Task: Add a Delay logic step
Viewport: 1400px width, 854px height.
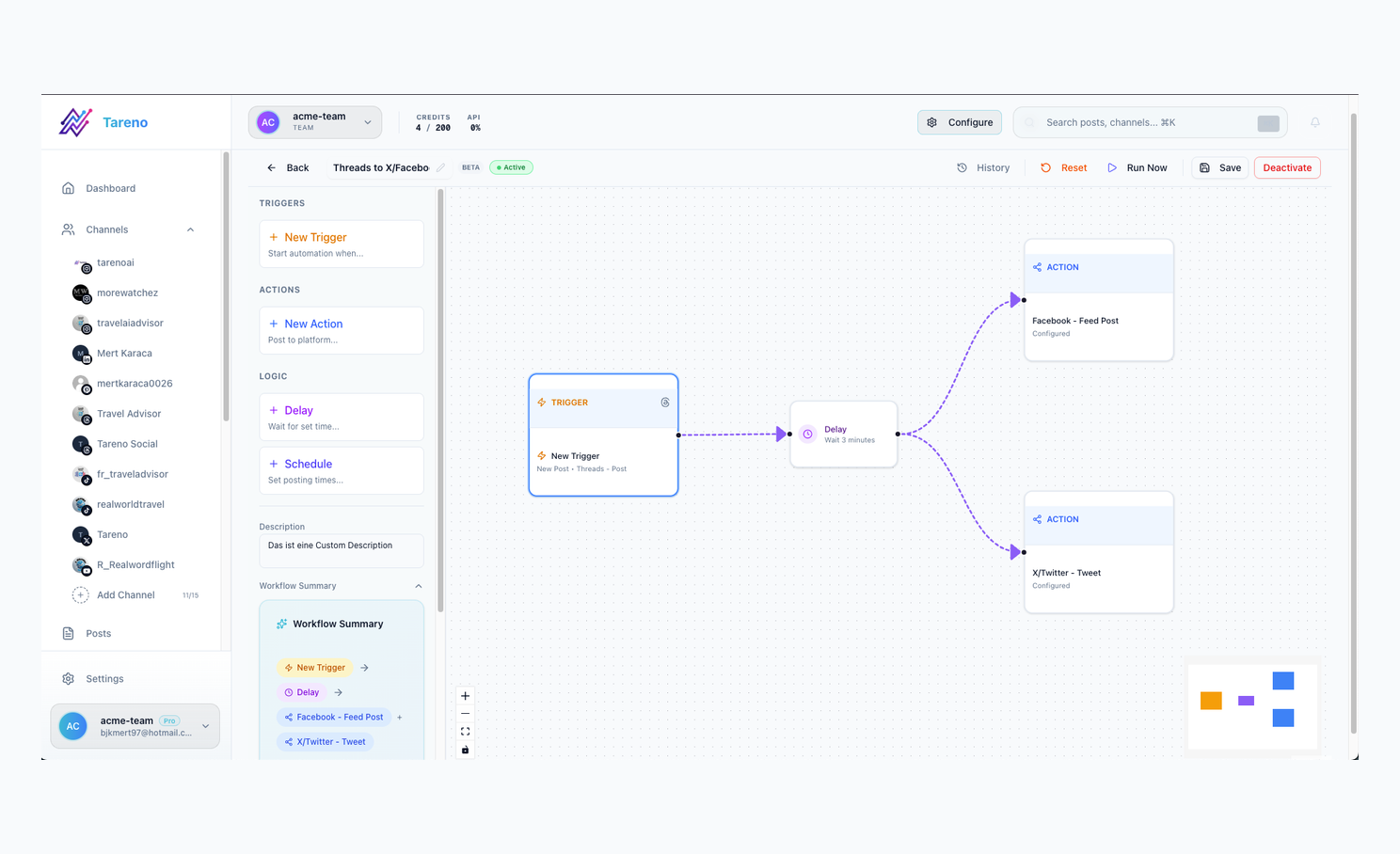Action: [342, 417]
